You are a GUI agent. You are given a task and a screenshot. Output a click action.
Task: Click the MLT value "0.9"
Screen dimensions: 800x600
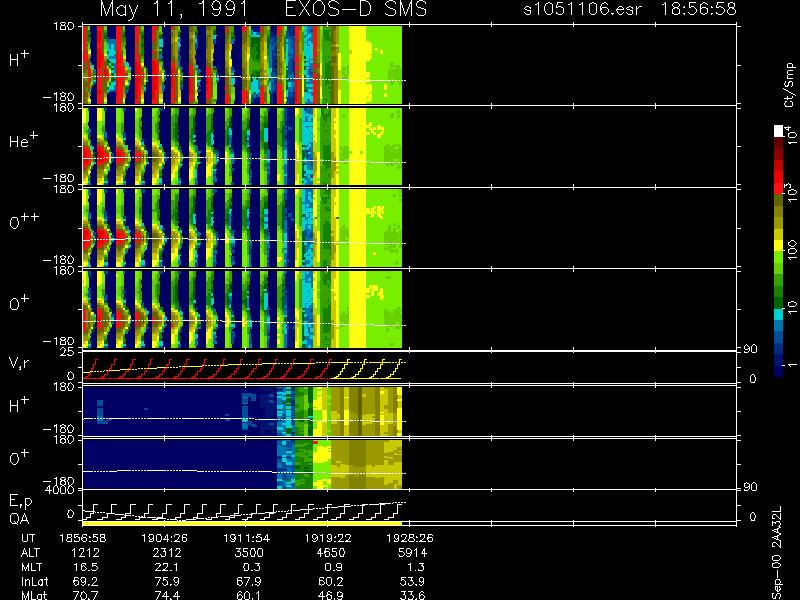pyautogui.click(x=333, y=567)
